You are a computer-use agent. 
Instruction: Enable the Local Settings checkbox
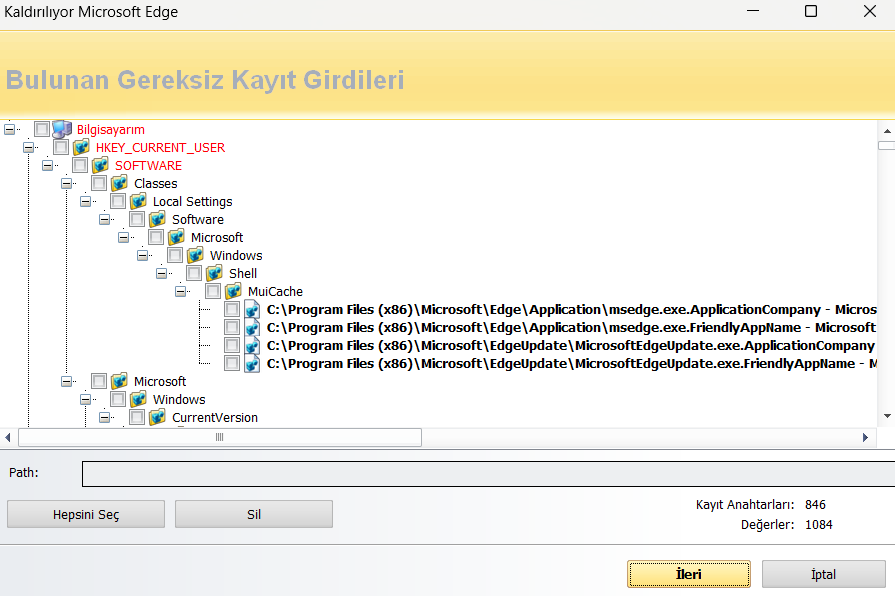[118, 201]
